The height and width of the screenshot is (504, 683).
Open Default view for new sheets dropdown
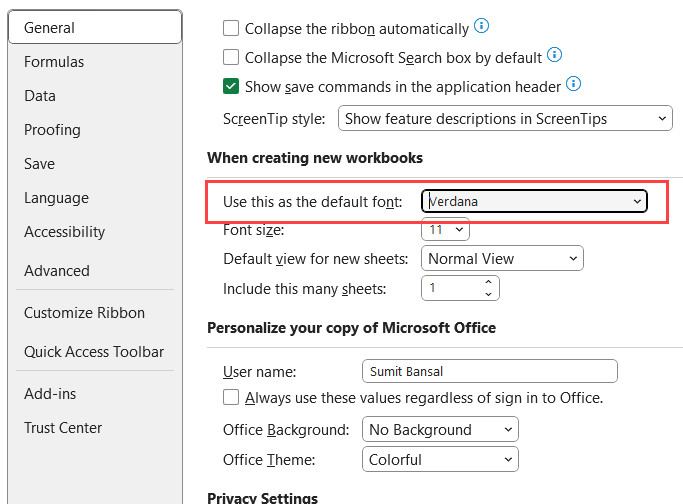pyautogui.click(x=503, y=259)
